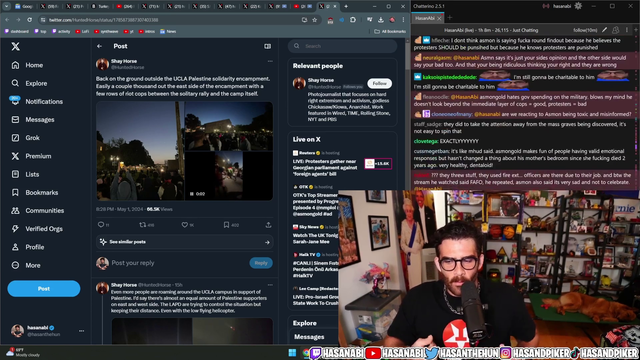Bookmark this page with the star icon
The image size is (640, 360).
point(315,20)
